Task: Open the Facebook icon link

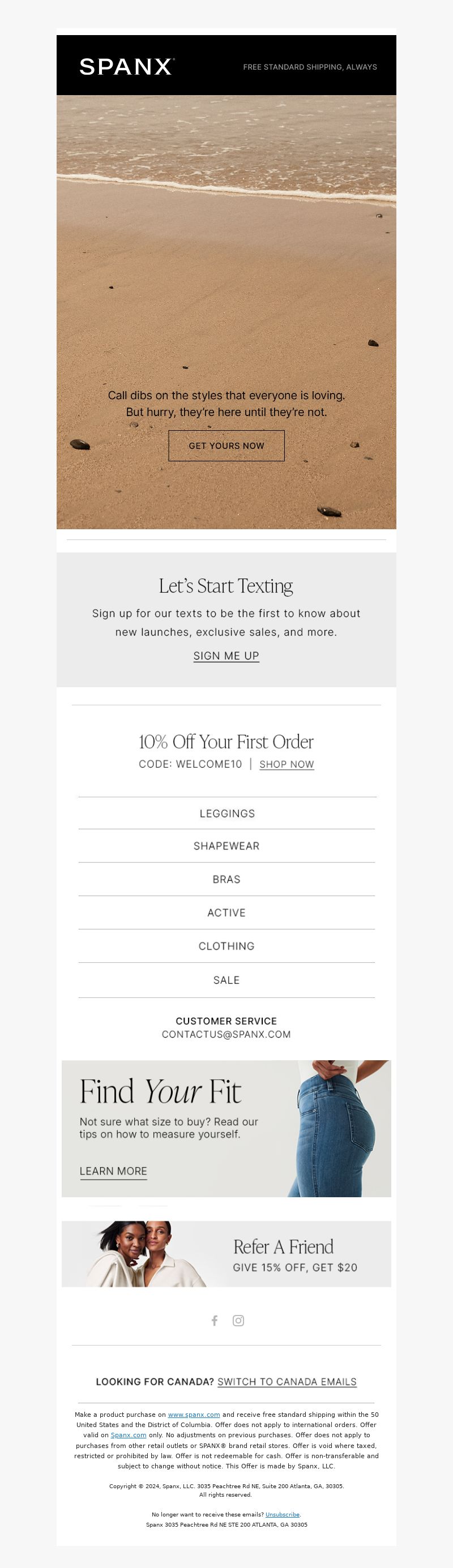Action: 214,1320
